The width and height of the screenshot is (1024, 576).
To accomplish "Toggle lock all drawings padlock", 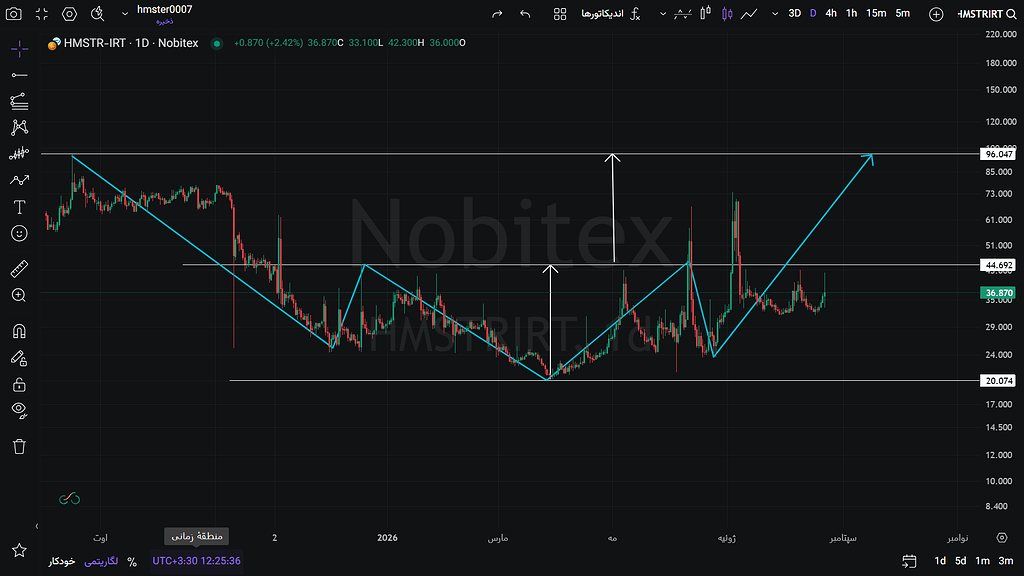I will coord(20,385).
